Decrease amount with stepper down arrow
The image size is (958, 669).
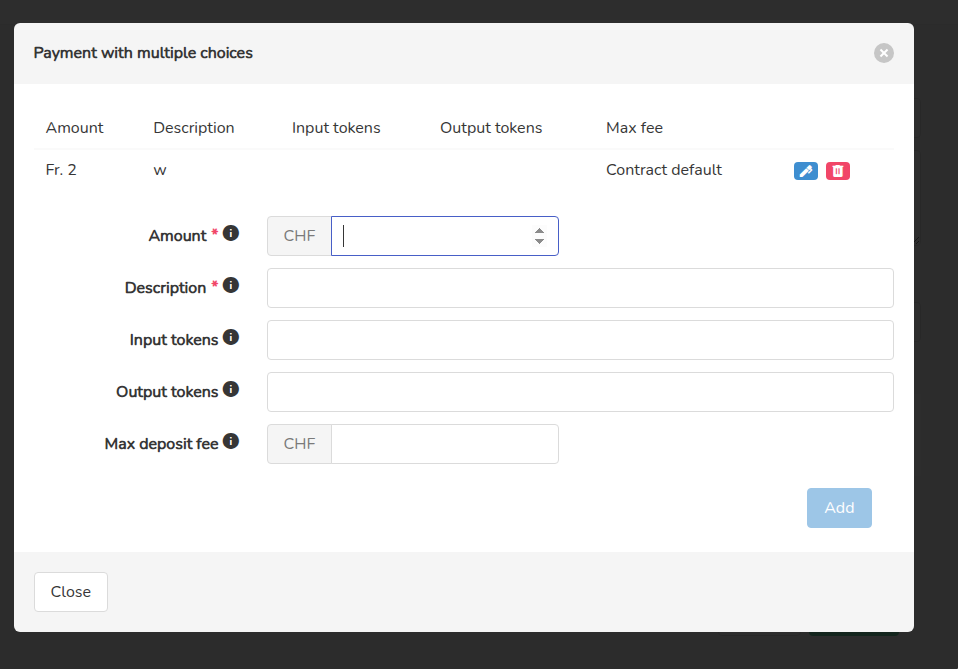point(539,241)
